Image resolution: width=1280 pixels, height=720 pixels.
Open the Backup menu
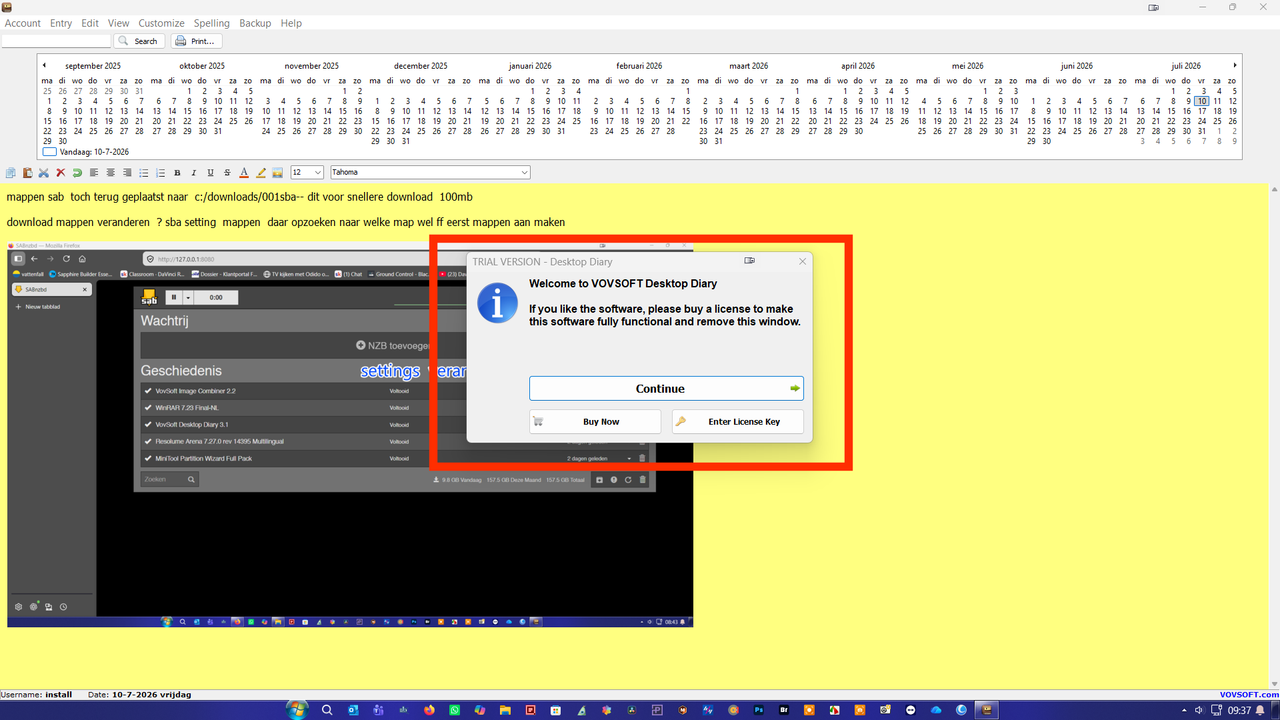pyautogui.click(x=255, y=23)
